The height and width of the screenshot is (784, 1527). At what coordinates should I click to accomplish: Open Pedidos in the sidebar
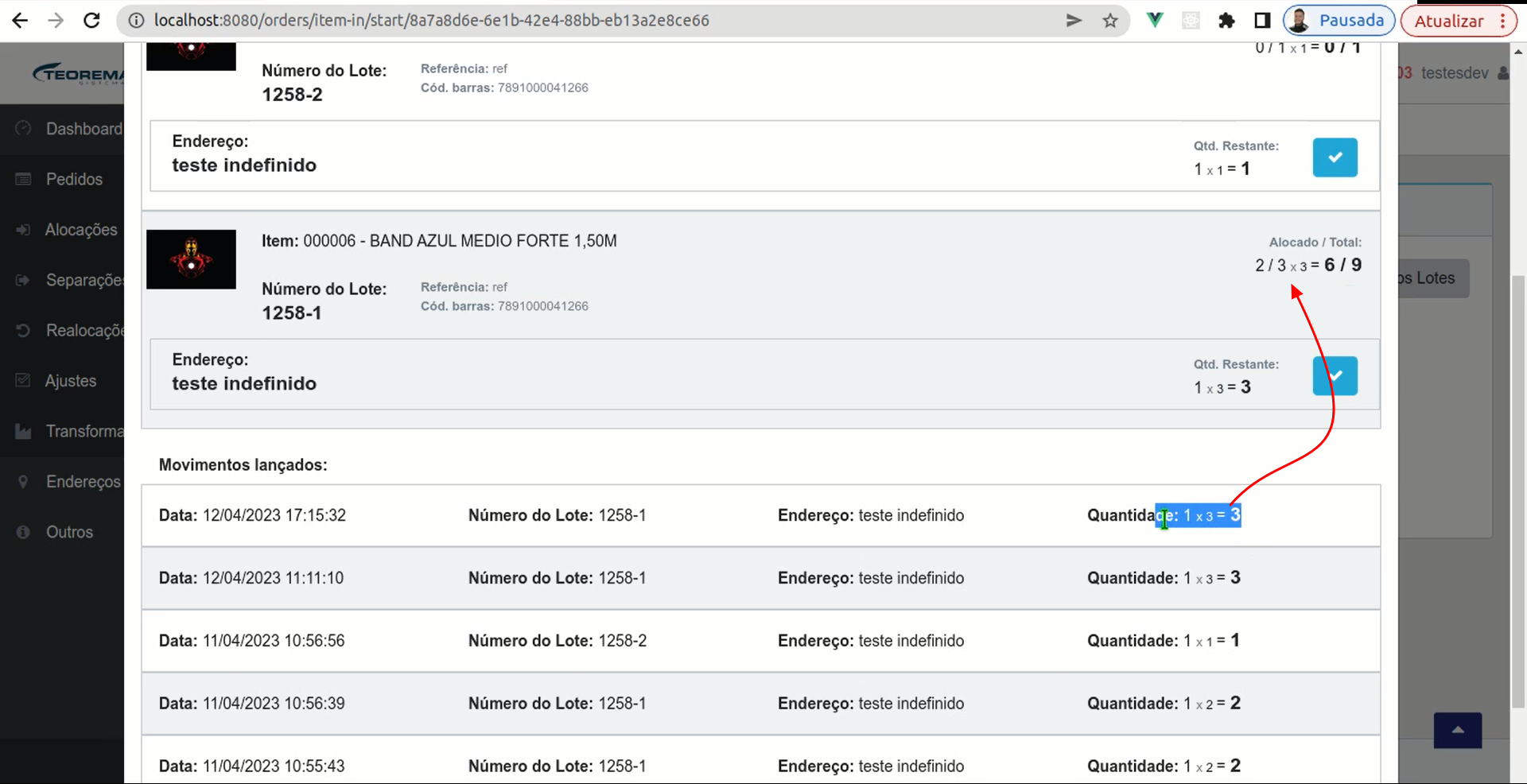click(74, 179)
